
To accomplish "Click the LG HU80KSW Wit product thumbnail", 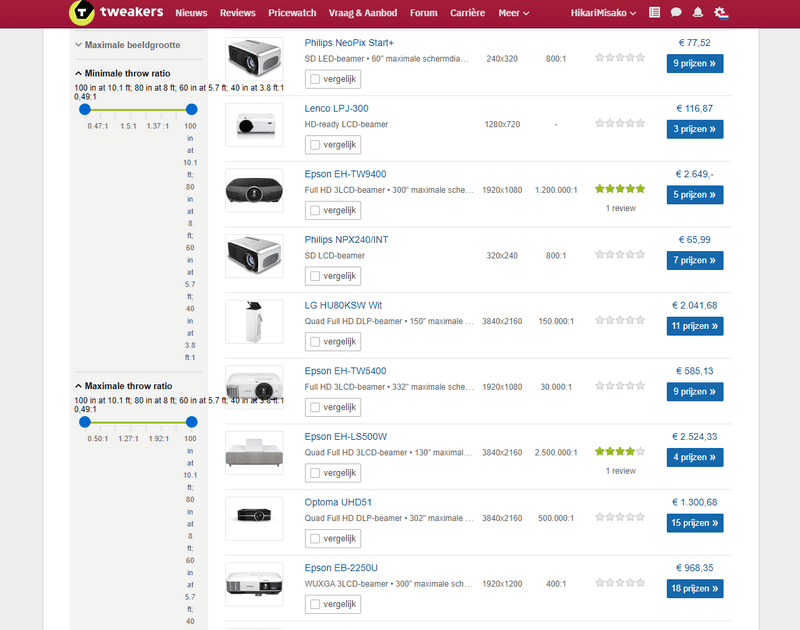I will pos(254,322).
